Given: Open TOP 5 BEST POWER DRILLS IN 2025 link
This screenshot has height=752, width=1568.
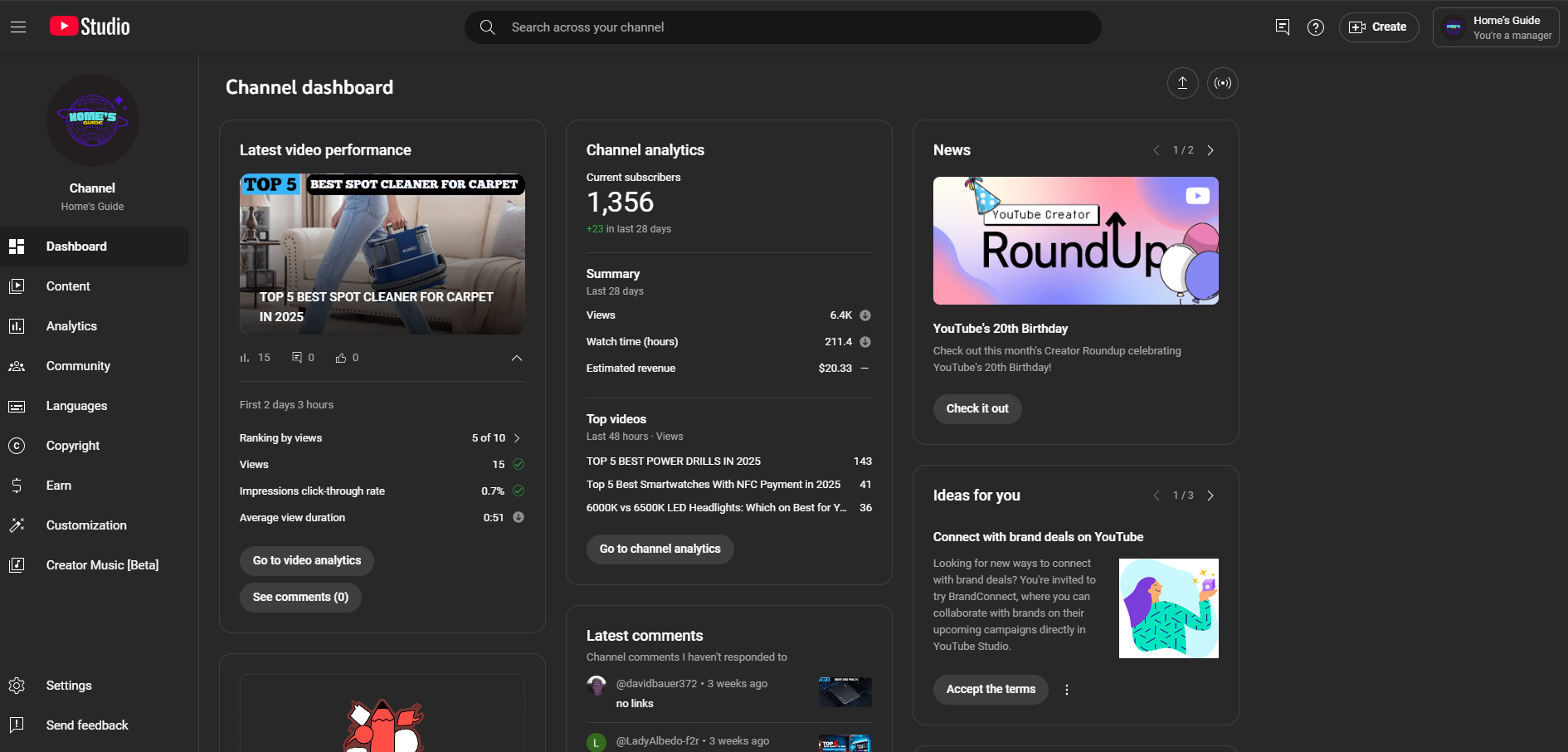Looking at the screenshot, I should click(674, 461).
